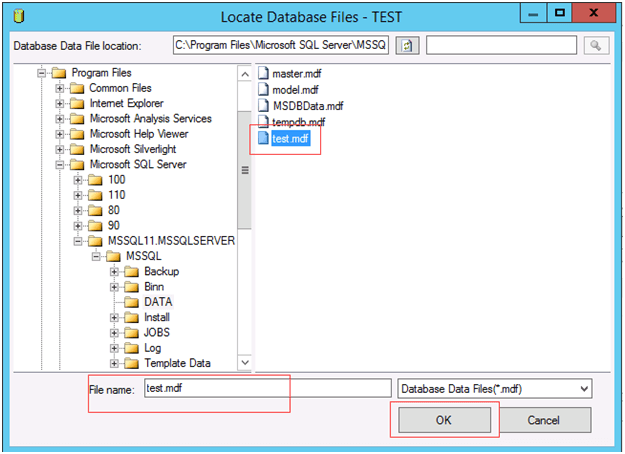
Task: Select the Log folder in tree
Action: point(152,347)
